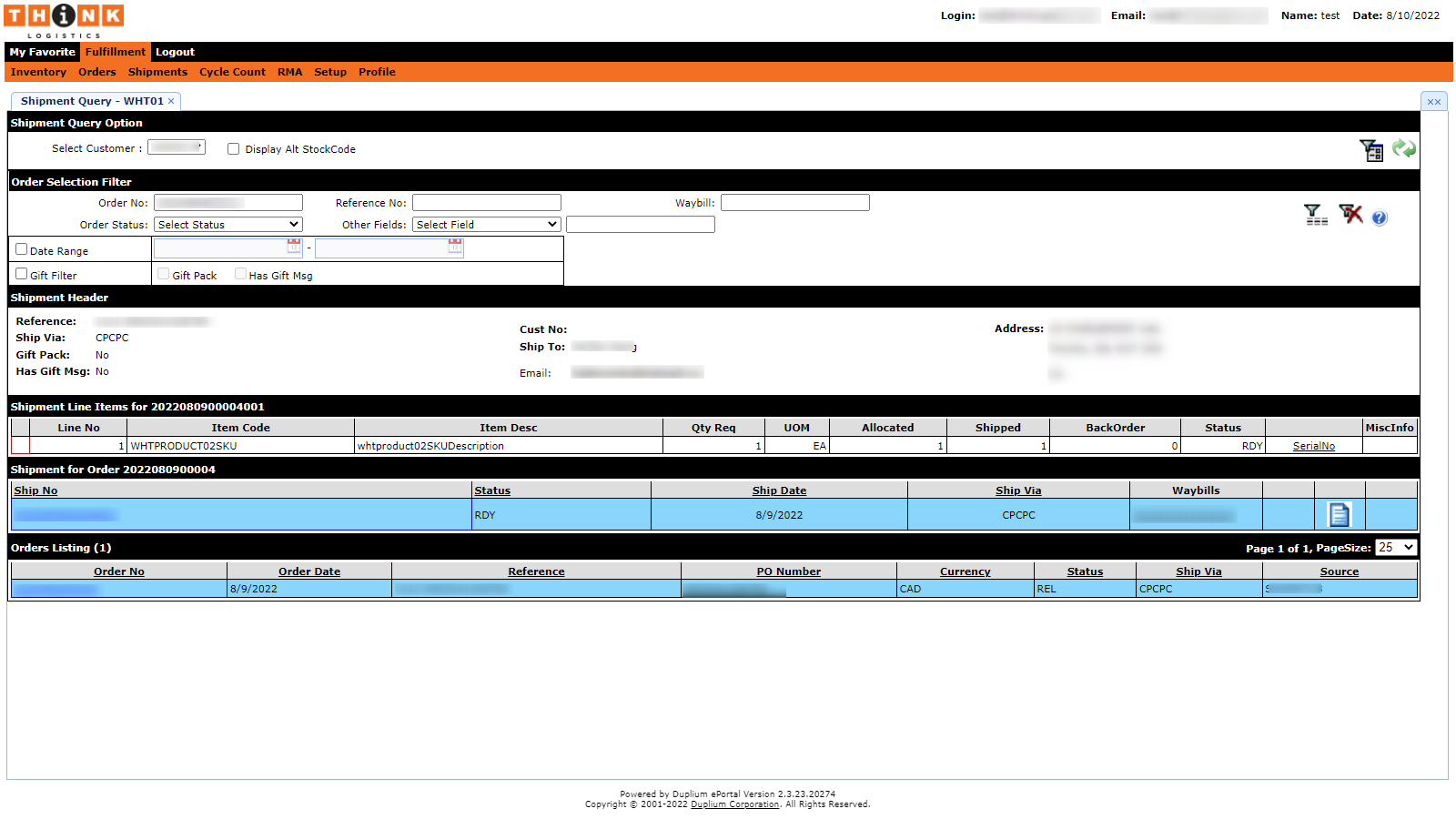
Task: Sort orders by Currency
Action: click(965, 571)
